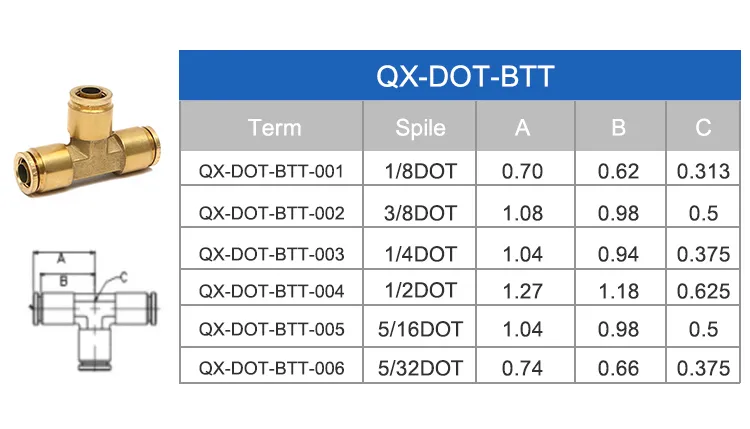Click the QX-DOT-BTT table title
750x429 pixels.
(464, 76)
